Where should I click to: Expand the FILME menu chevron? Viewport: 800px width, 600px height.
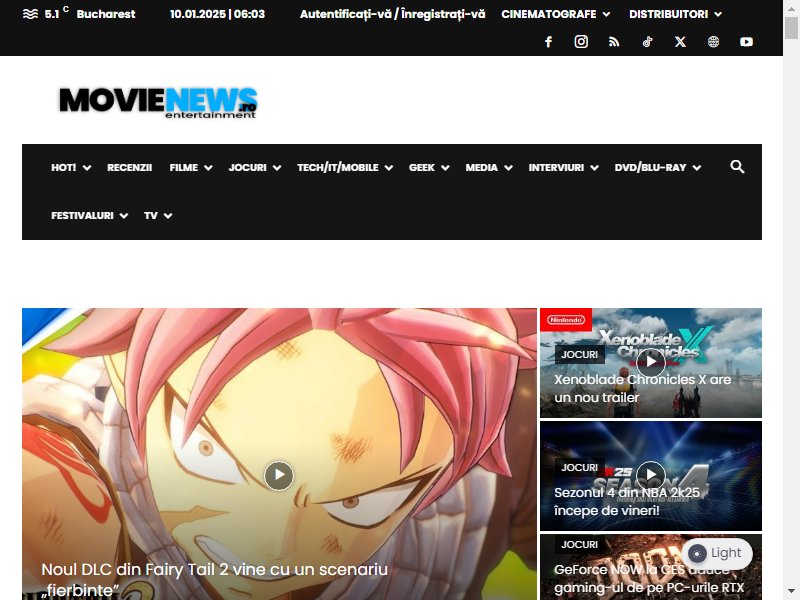point(208,168)
